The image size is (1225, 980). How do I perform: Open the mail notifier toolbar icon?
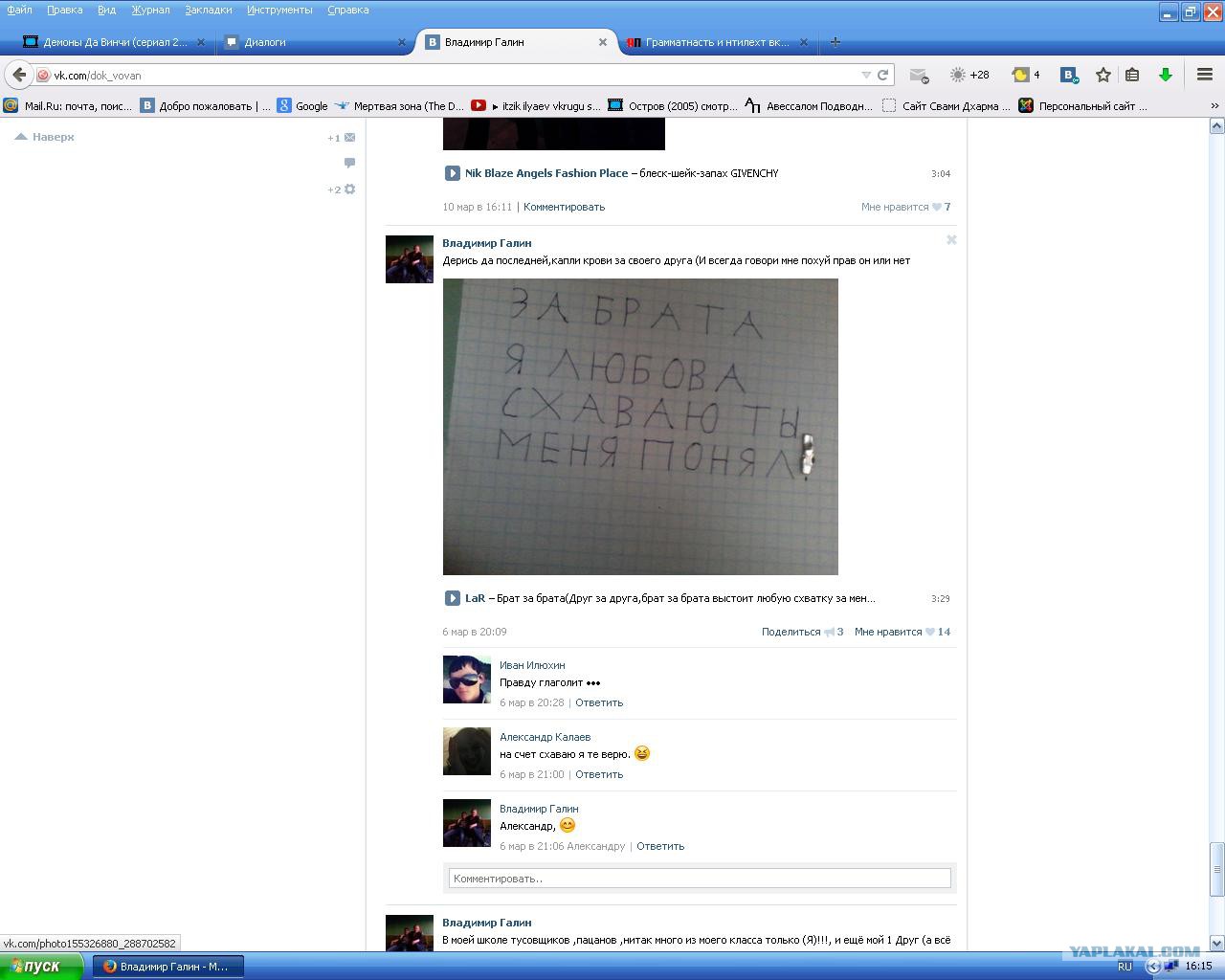pyautogui.click(x=919, y=75)
